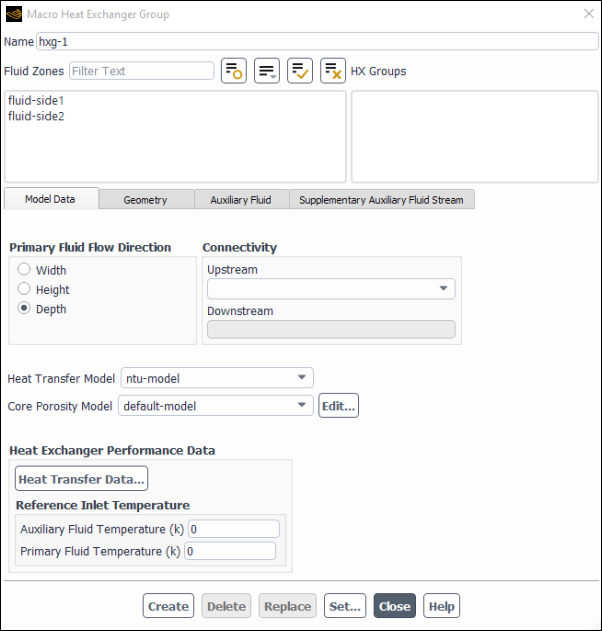Open the Supplementary Auxiliary Fluid Stream tab

tap(382, 200)
